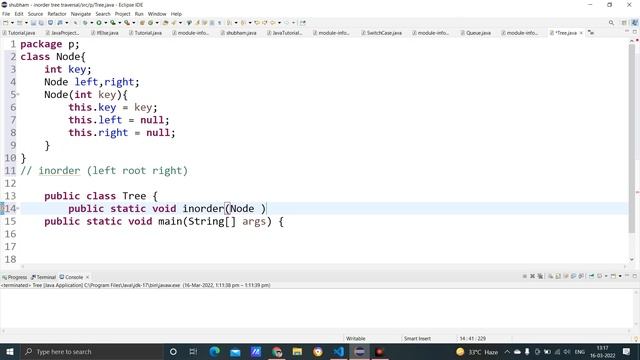640x360 pixels.
Task: Open the External Tools dropdown arrow
Action: (133, 23)
